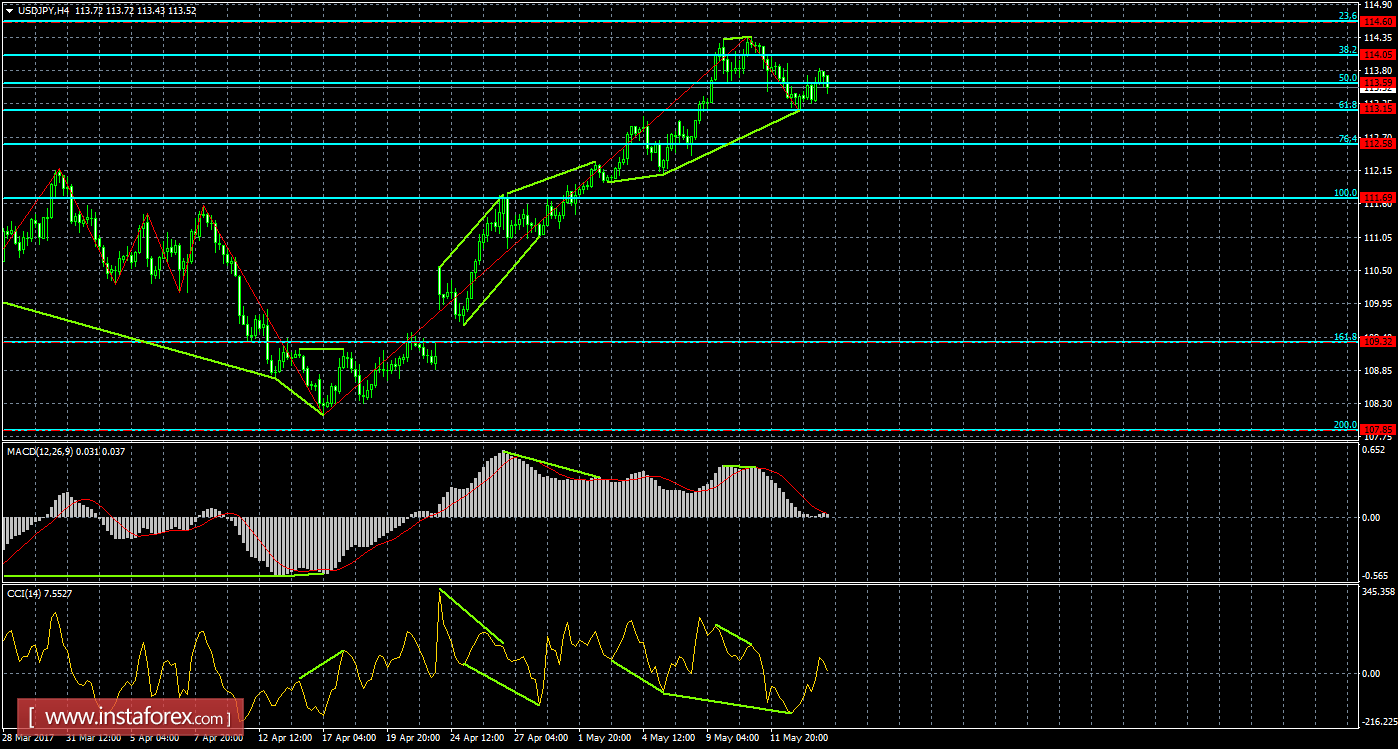This screenshot has width=1398, height=749.
Task: Click the Fibonacci 100.0 level label
Action: pos(1344,192)
